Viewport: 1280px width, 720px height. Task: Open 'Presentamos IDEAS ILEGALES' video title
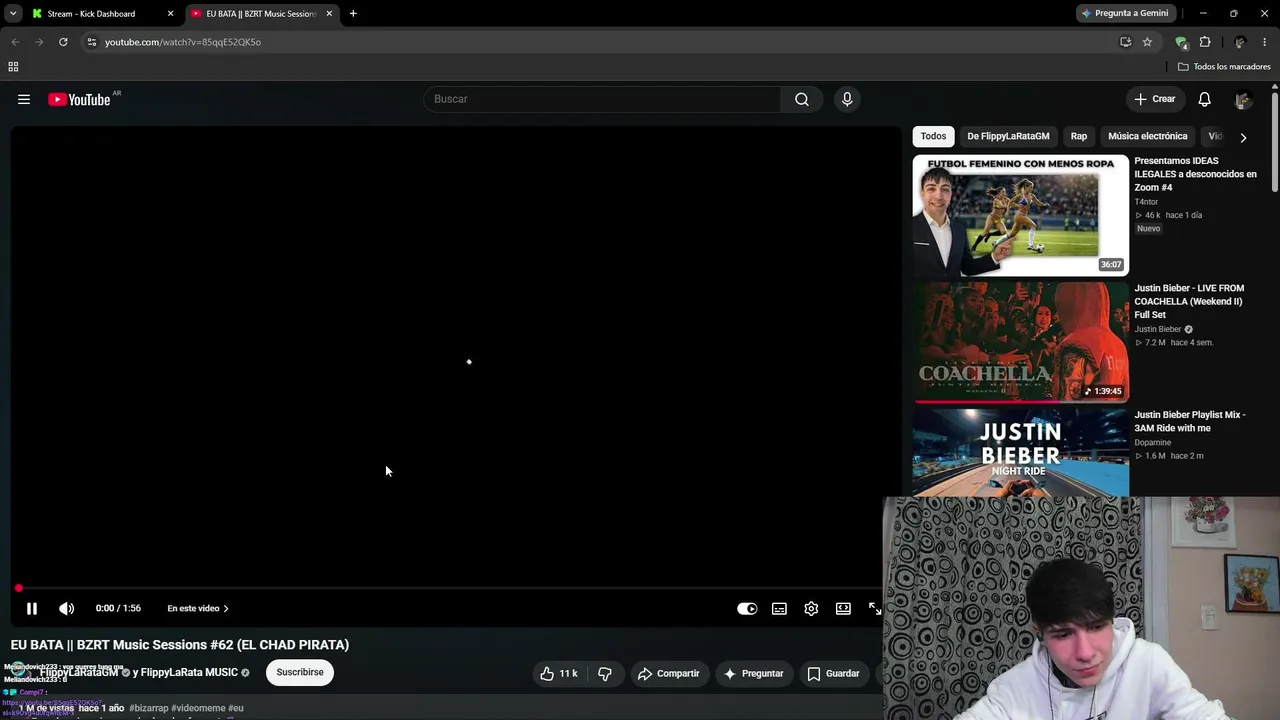[1195, 174]
